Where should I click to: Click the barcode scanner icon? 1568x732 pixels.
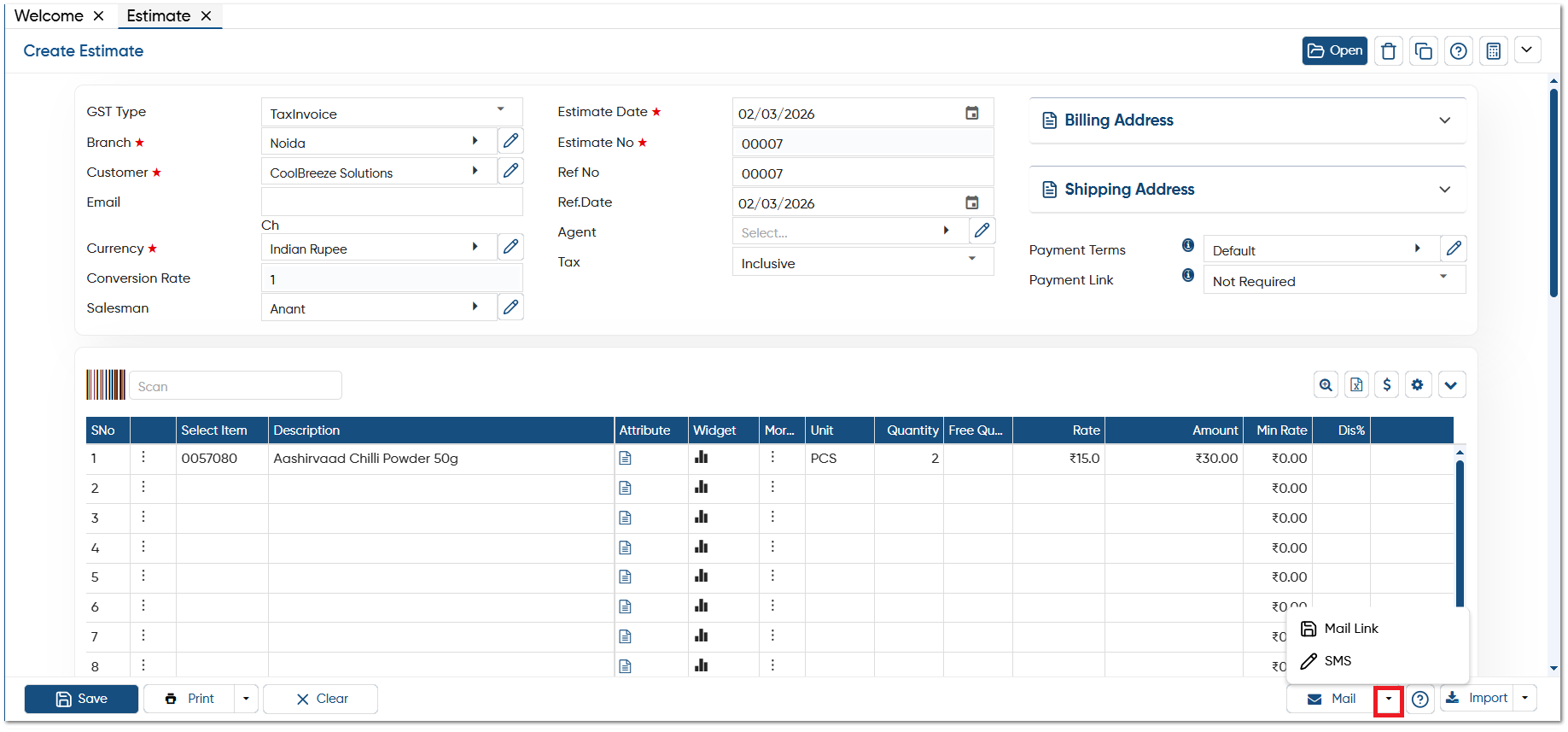tap(106, 385)
